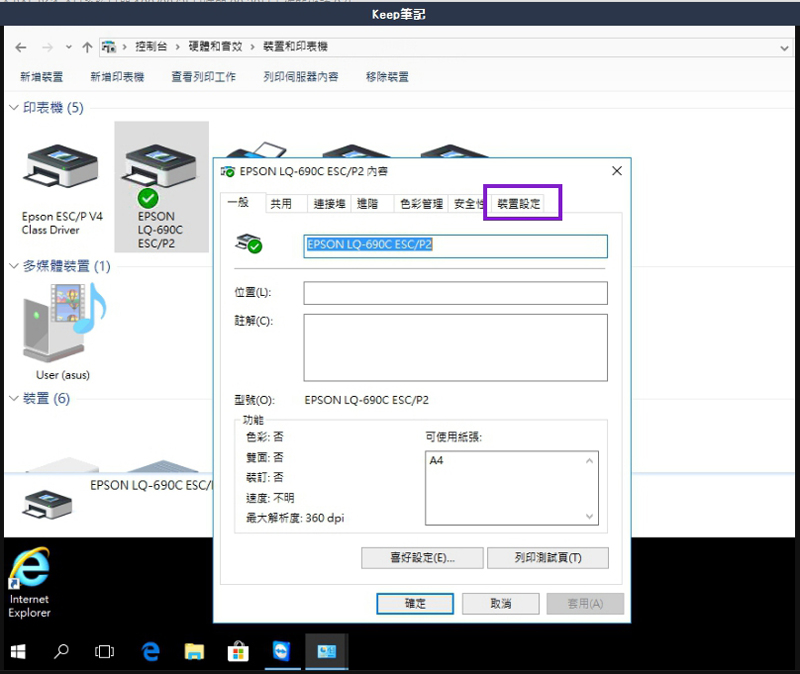The height and width of the screenshot is (674, 800).
Task: Click 移除裝置 in command bar
Action: pyautogui.click(x=387, y=77)
